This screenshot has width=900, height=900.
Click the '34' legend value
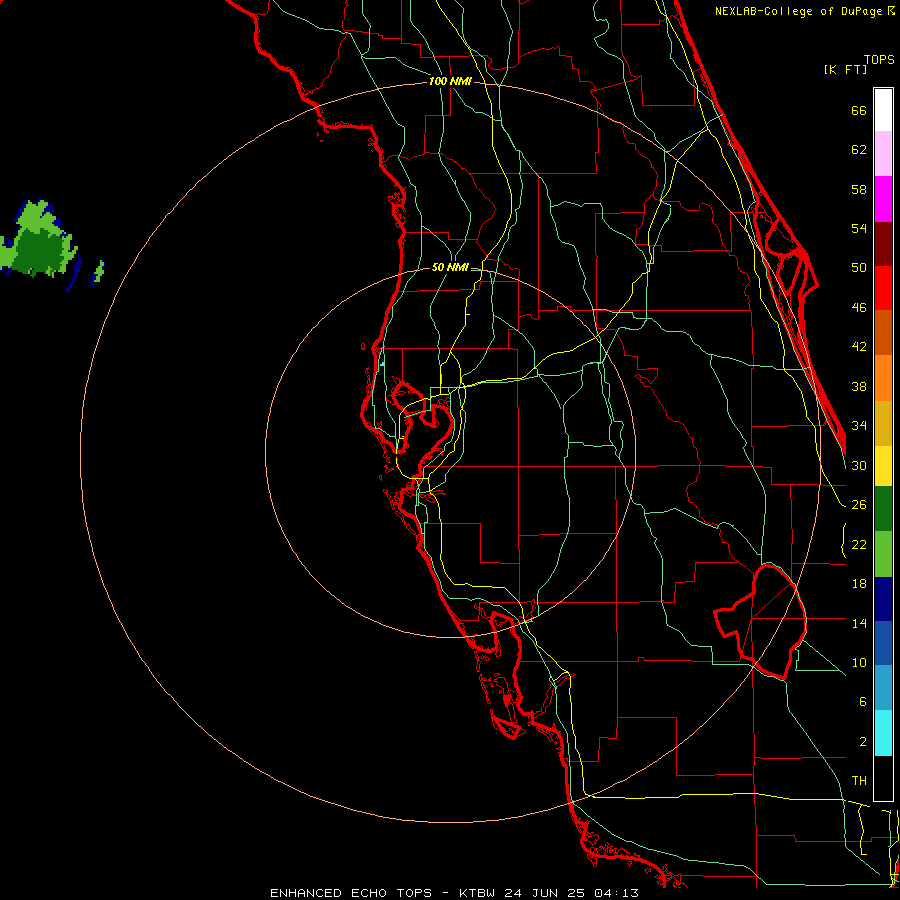859,426
